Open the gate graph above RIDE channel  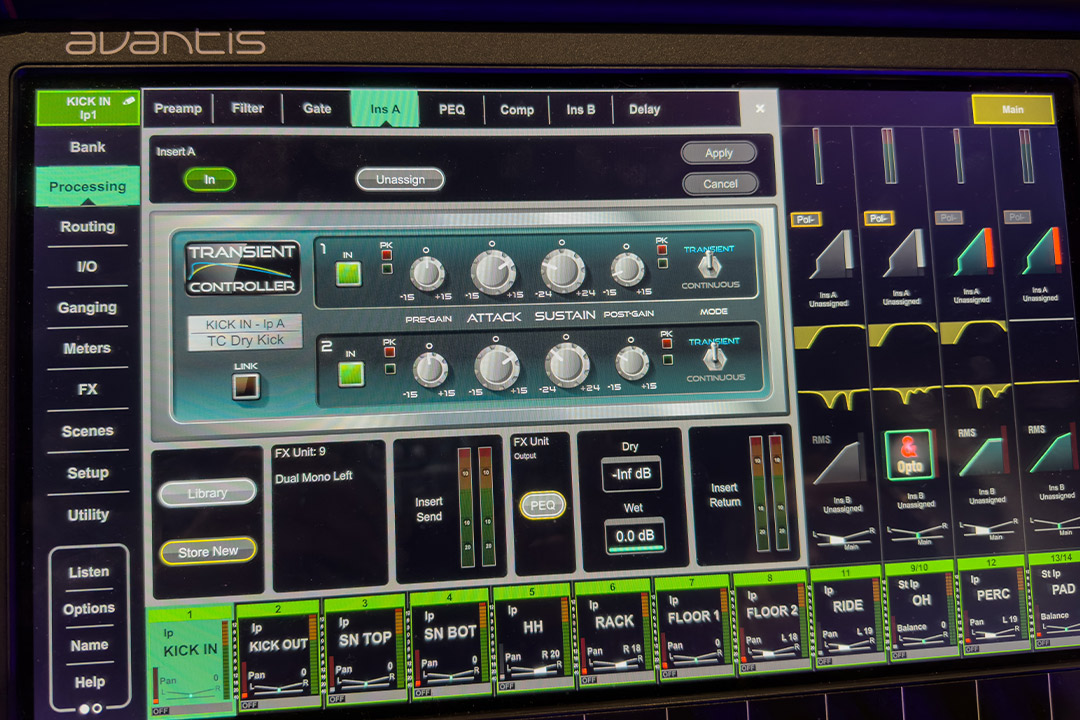click(x=832, y=254)
